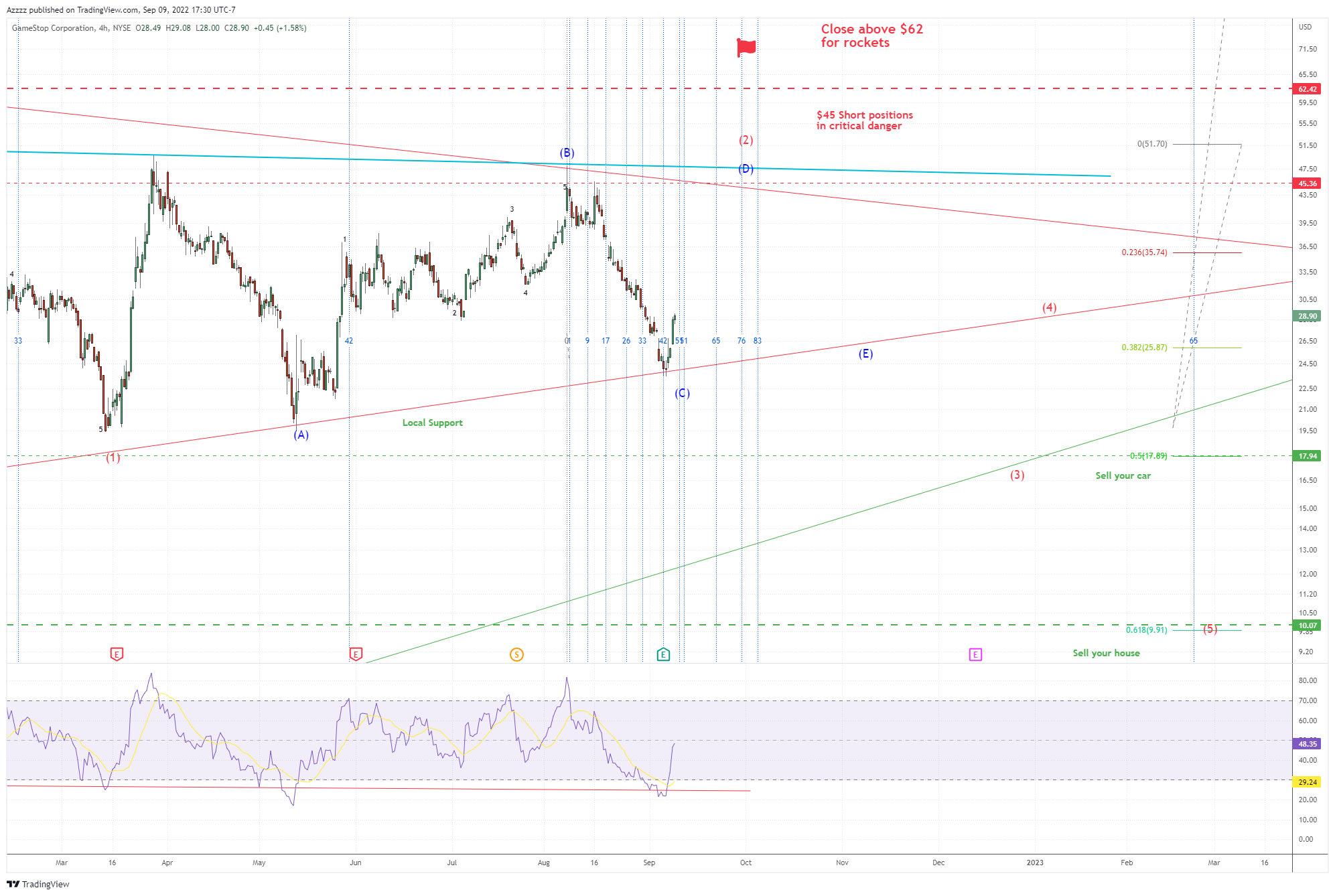The height and width of the screenshot is (896, 1335).
Task: Click the Fibonacci 0.236(35.74) level label
Action: (x=1145, y=252)
